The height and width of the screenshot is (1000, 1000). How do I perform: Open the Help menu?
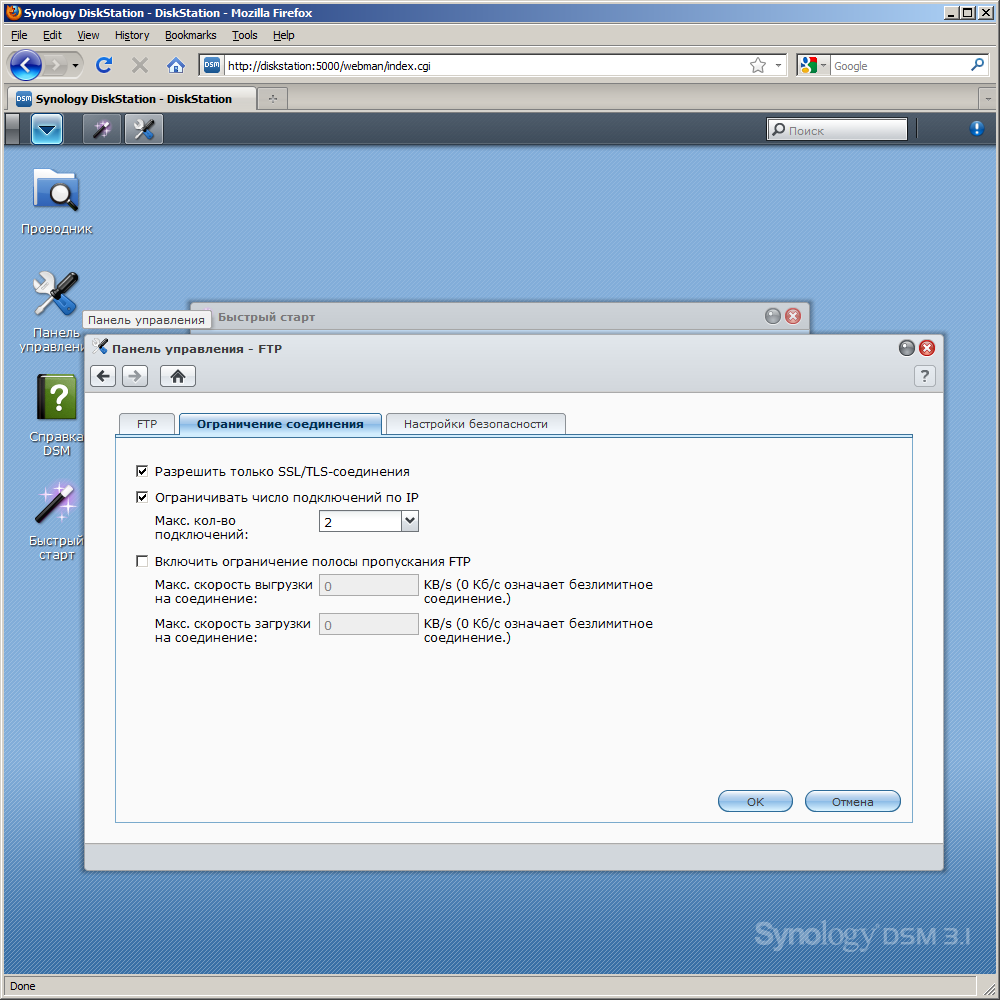(284, 35)
